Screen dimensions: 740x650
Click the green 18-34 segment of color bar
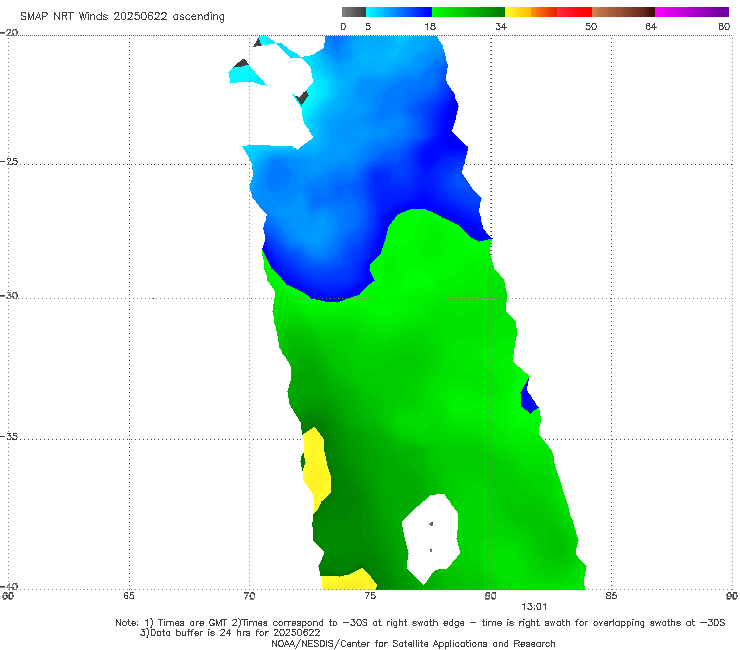(468, 12)
